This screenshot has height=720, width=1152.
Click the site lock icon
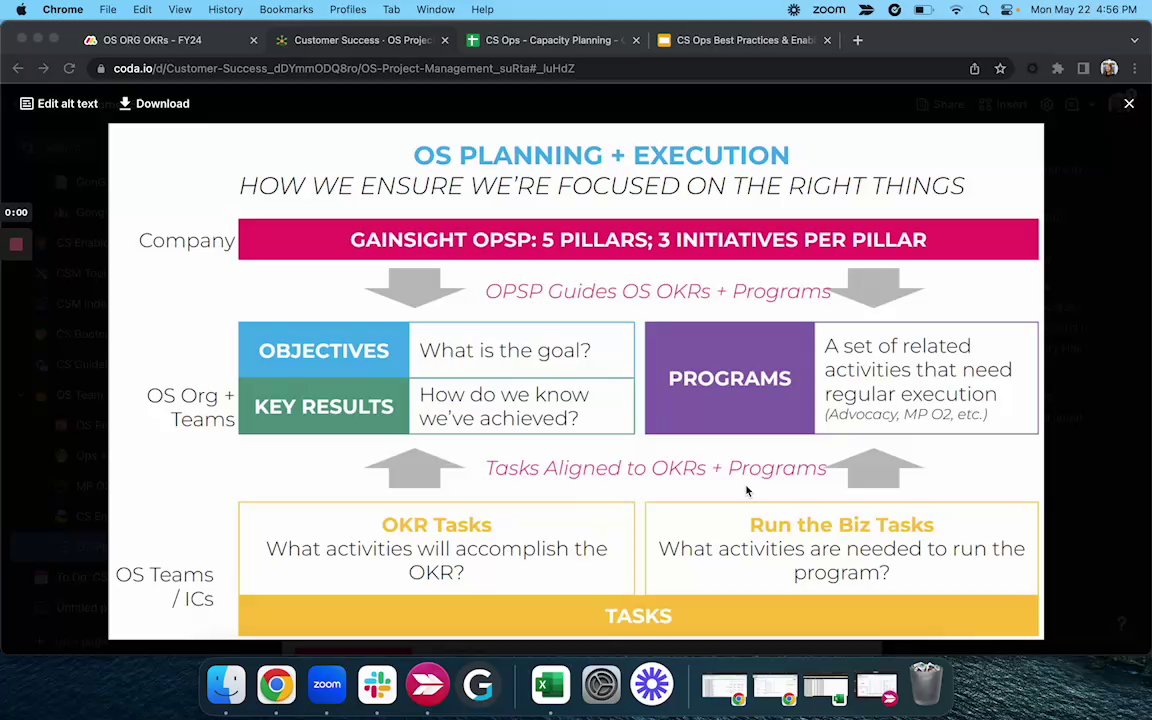click(101, 68)
